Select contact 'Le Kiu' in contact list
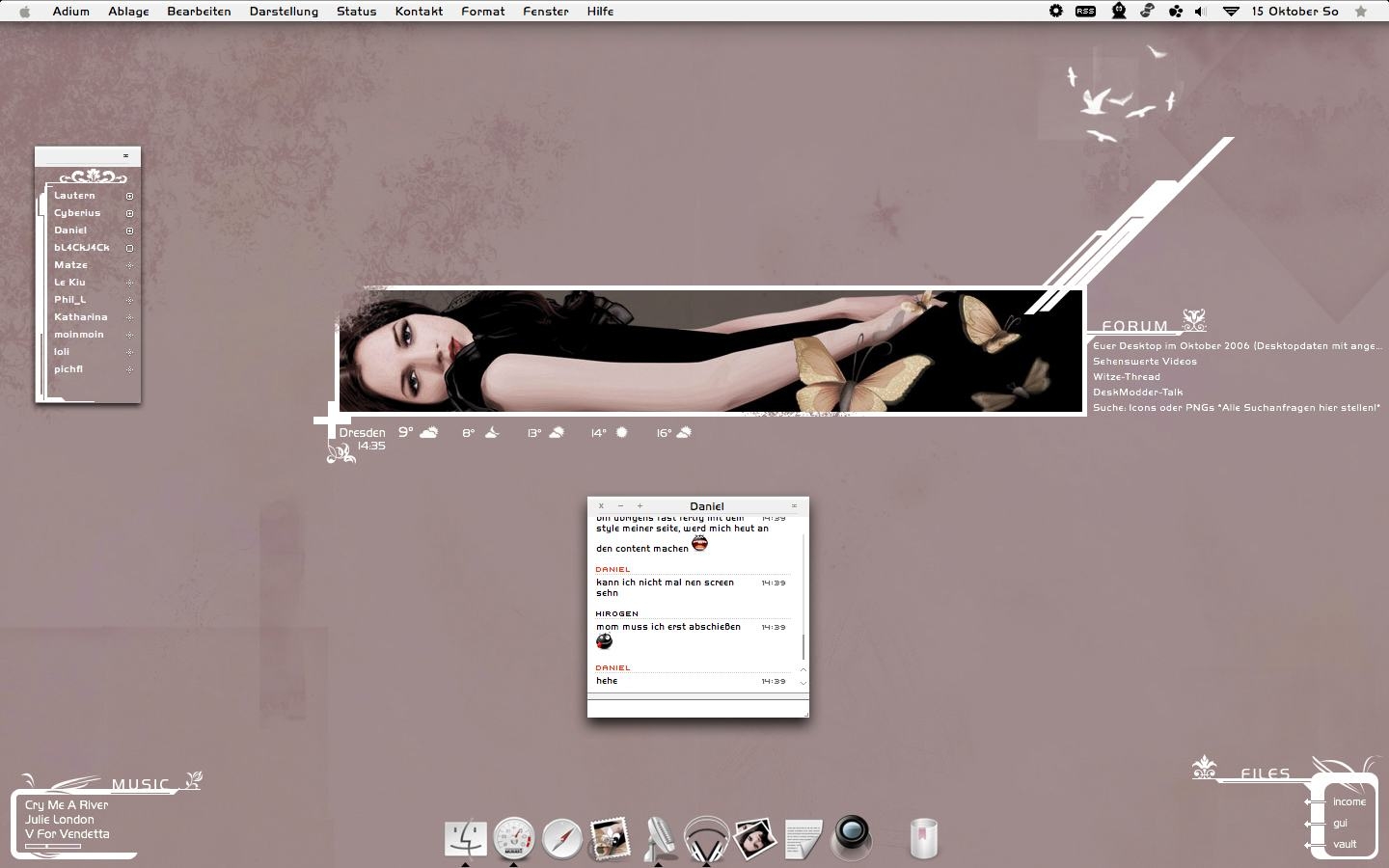The height and width of the screenshot is (868, 1389). tap(69, 283)
